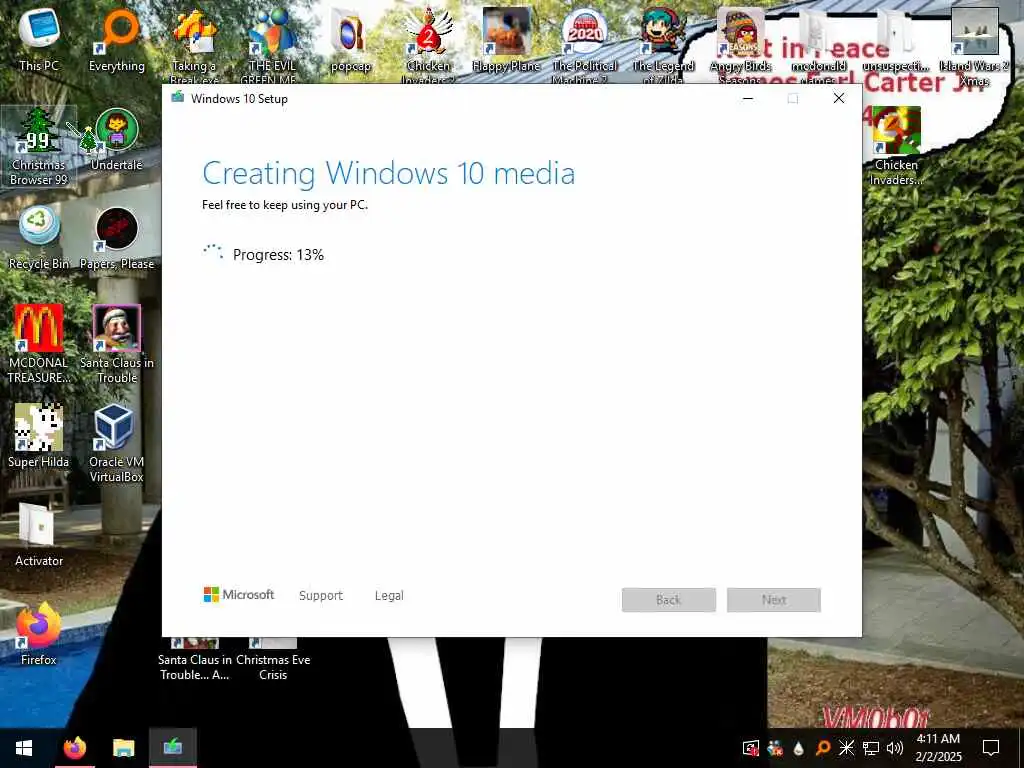This screenshot has height=768, width=1024.
Task: Click the water drop tray icon
Action: [x=799, y=748]
